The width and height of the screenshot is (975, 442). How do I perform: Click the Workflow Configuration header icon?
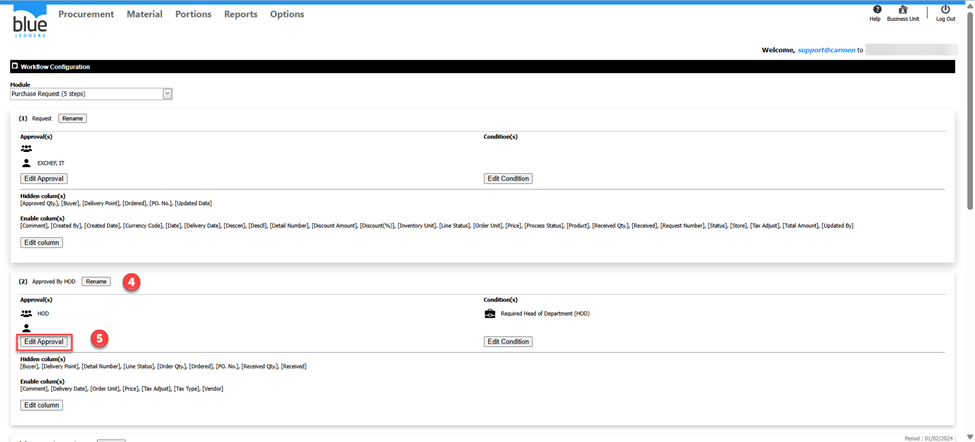[15, 66]
